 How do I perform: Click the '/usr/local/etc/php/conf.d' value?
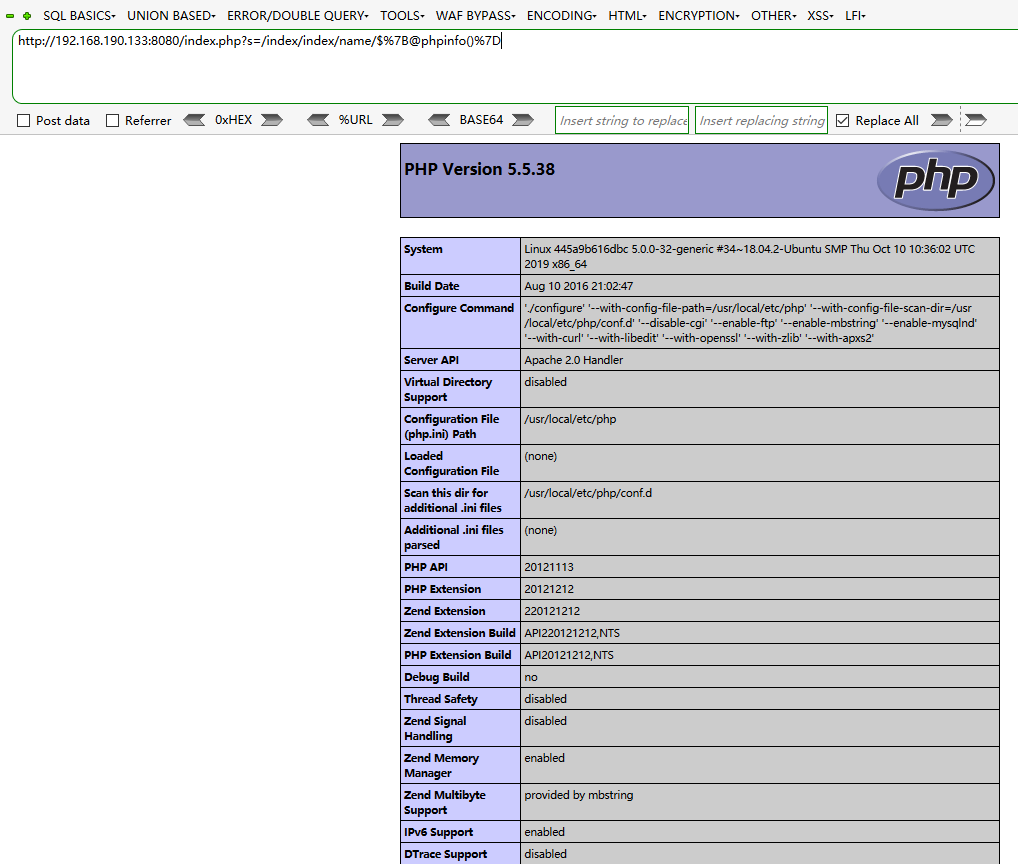(588, 493)
